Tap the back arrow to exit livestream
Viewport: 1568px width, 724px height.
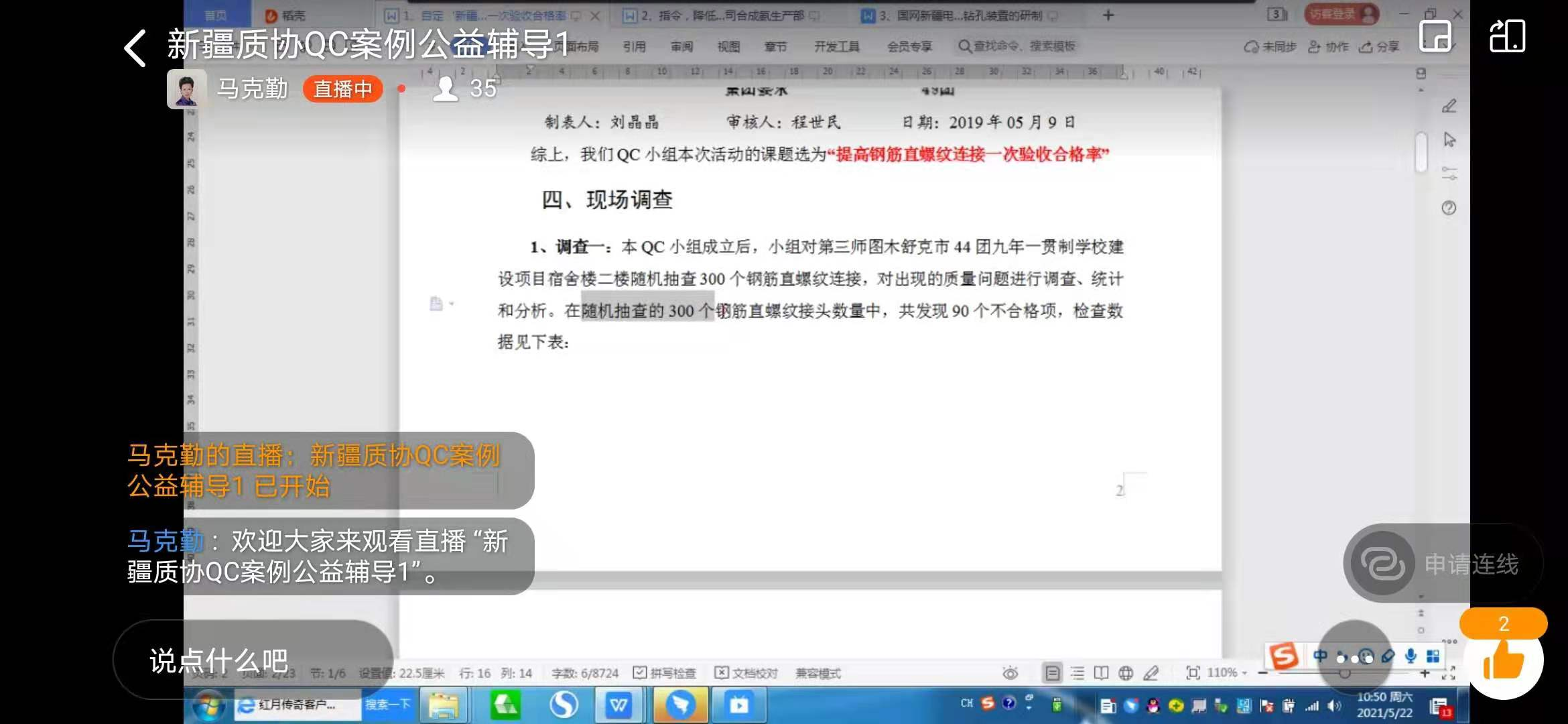tap(135, 48)
